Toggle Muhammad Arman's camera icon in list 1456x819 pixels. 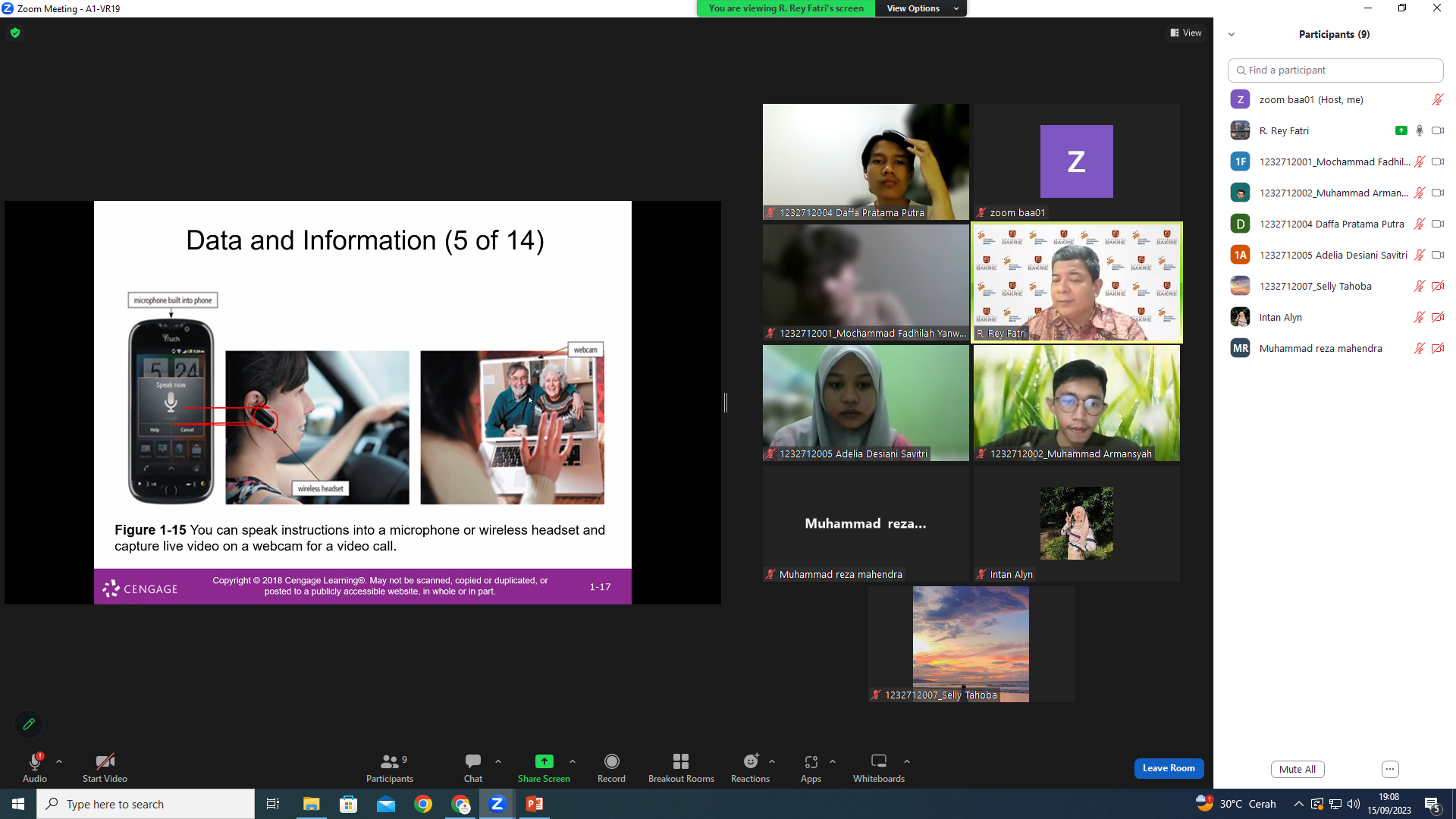click(x=1438, y=193)
